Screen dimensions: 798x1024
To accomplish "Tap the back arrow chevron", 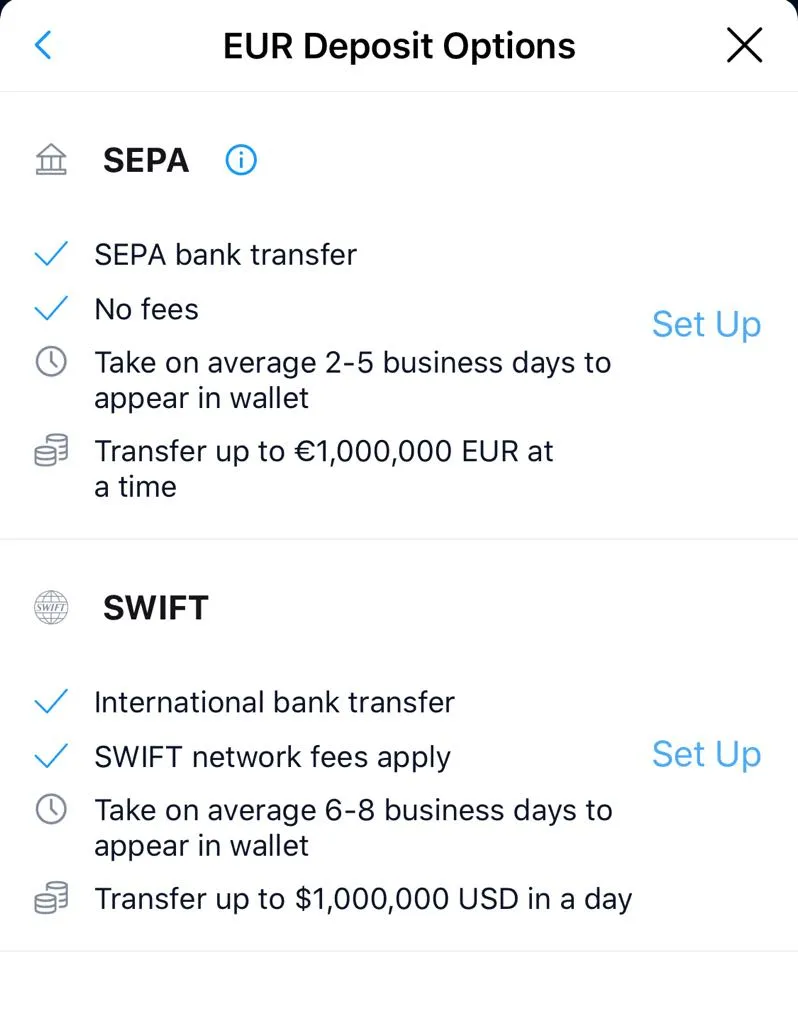I will [43, 45].
